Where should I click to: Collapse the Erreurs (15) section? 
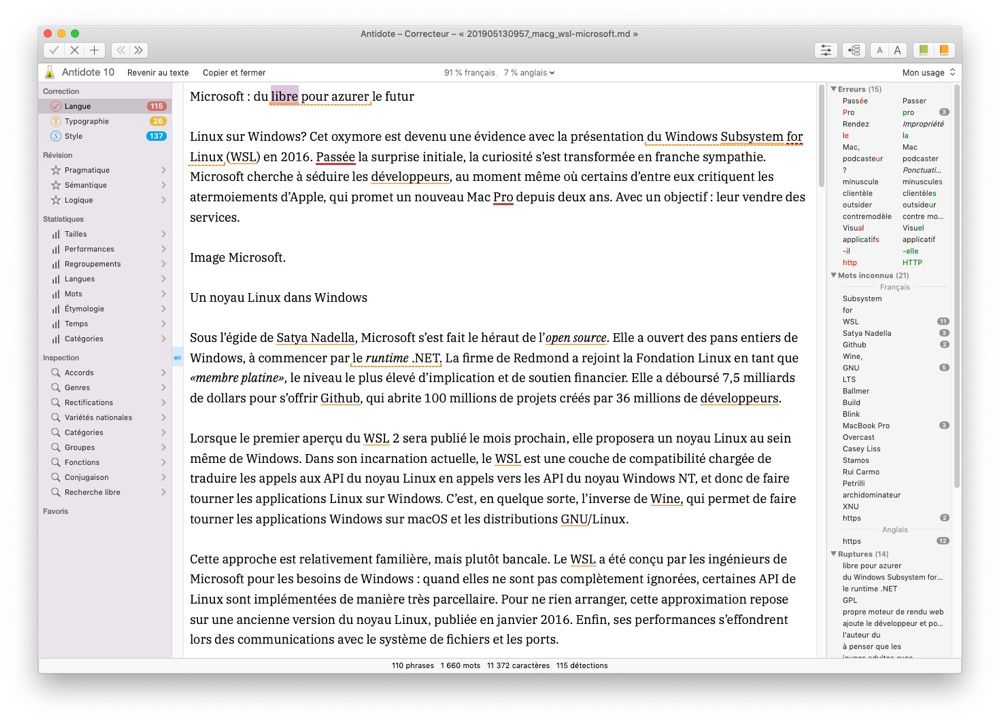[834, 89]
